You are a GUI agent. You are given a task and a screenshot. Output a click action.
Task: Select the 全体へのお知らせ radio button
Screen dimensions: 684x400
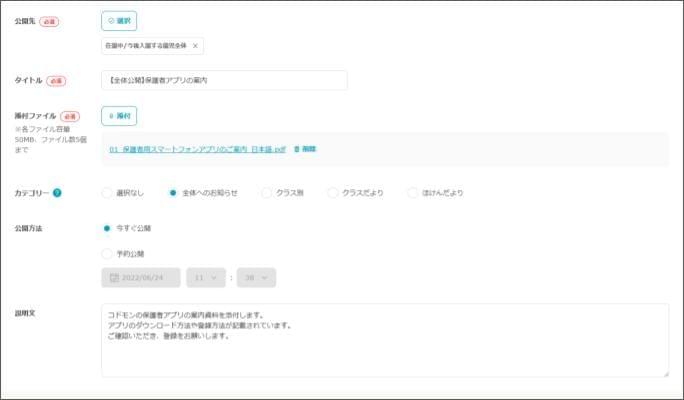pos(173,193)
